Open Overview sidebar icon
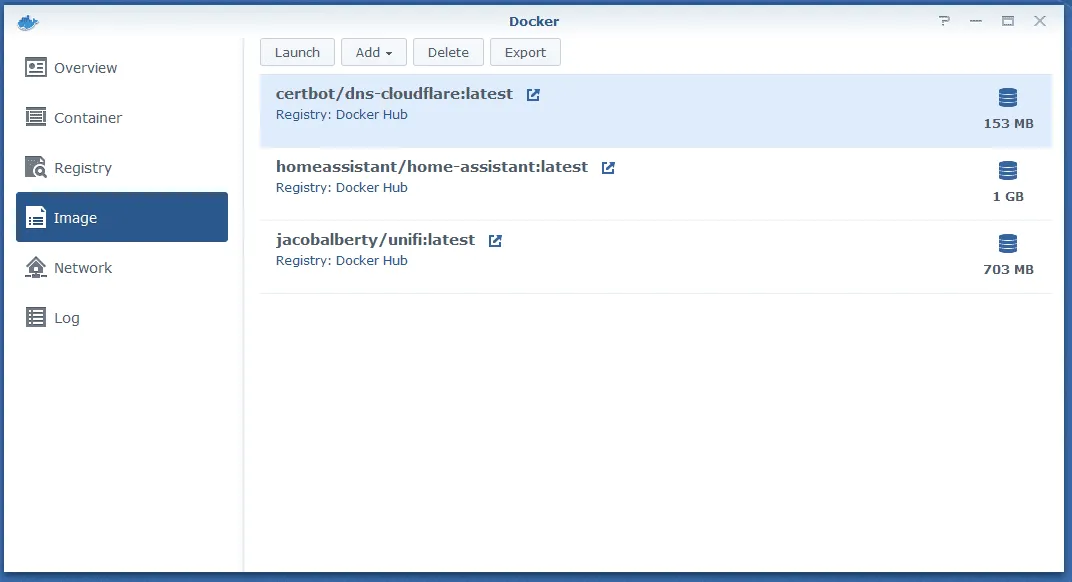 click(36, 67)
